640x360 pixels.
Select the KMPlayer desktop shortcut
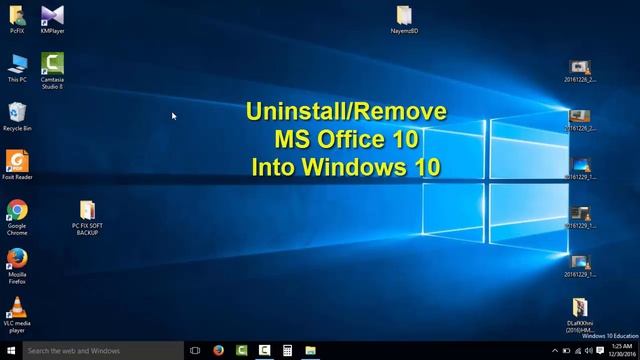pos(52,19)
